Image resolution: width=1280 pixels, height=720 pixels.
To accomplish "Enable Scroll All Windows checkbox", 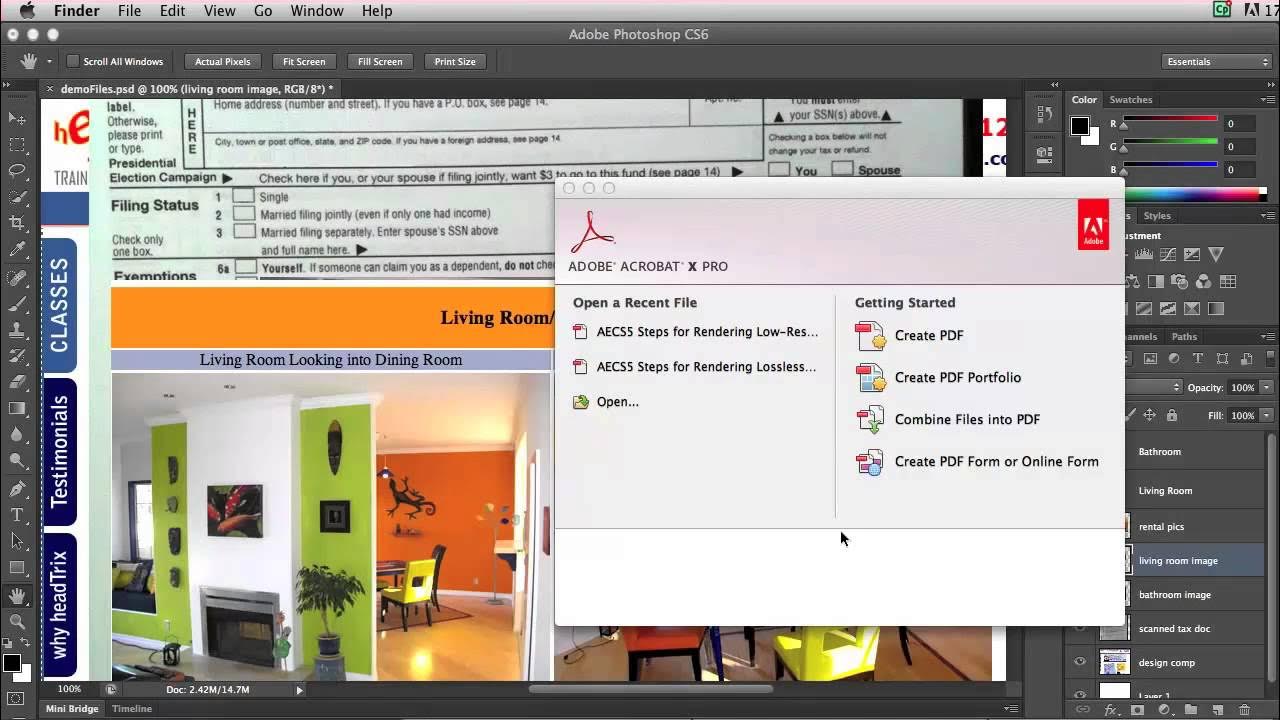I will 73,61.
